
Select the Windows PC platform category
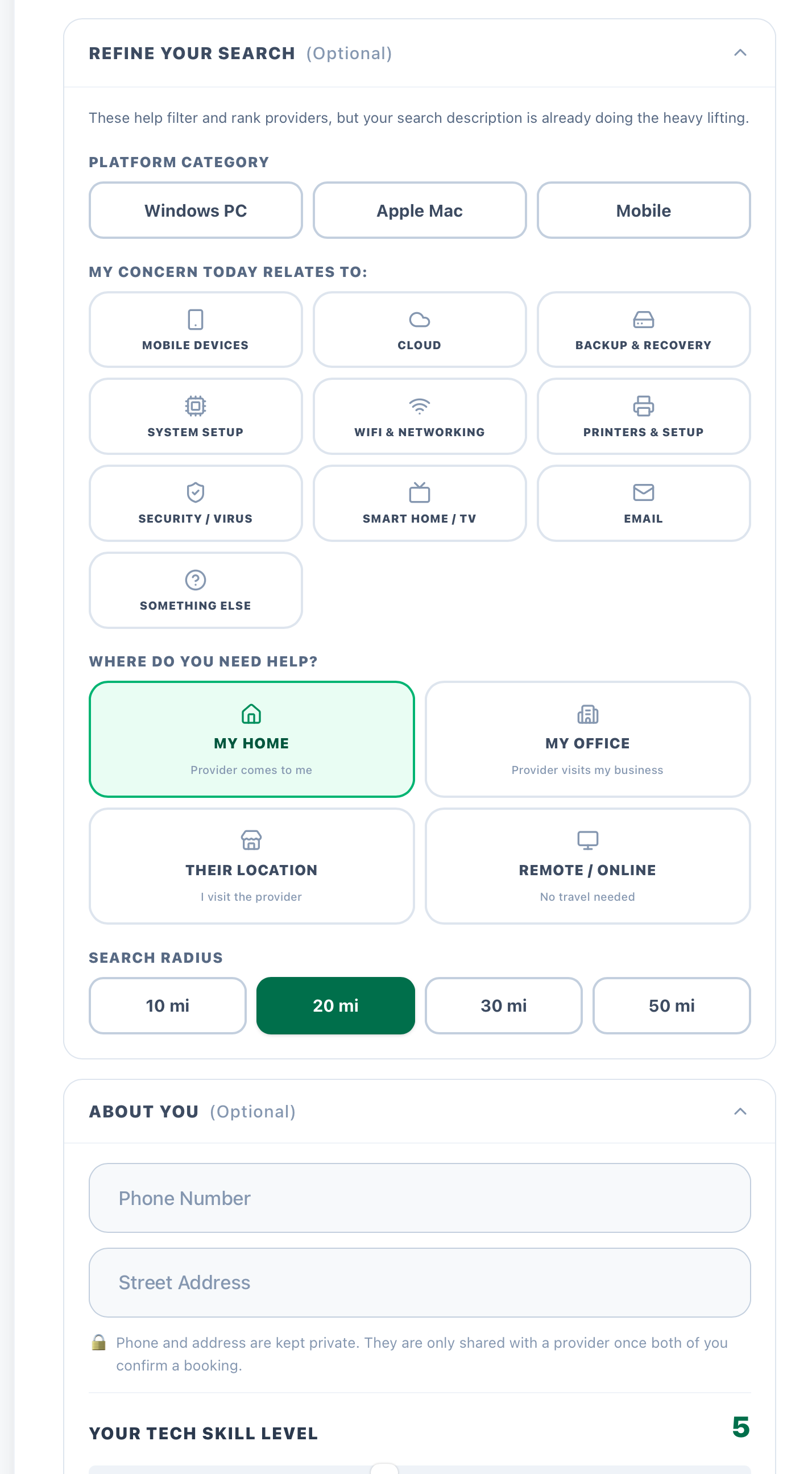pos(195,210)
